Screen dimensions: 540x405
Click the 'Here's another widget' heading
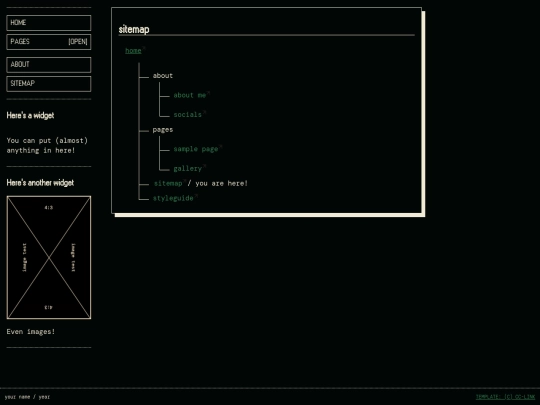tap(40, 183)
